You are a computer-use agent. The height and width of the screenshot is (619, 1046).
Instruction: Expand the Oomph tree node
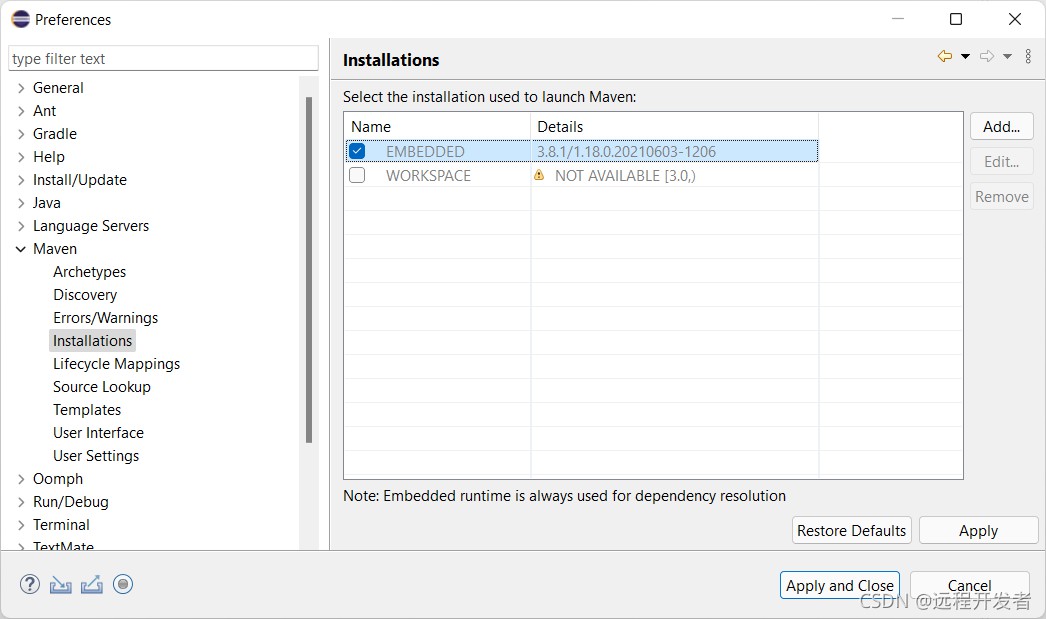(21, 479)
